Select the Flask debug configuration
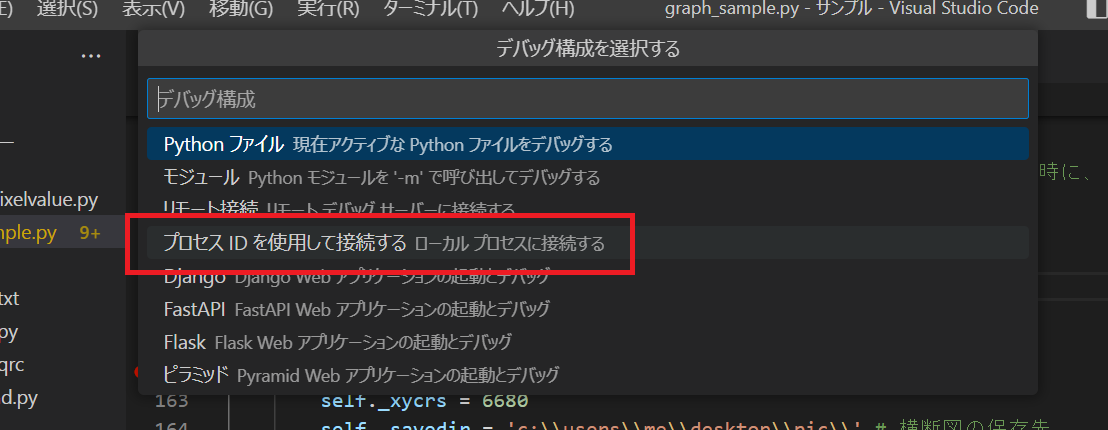This screenshot has width=1108, height=430. point(587,342)
